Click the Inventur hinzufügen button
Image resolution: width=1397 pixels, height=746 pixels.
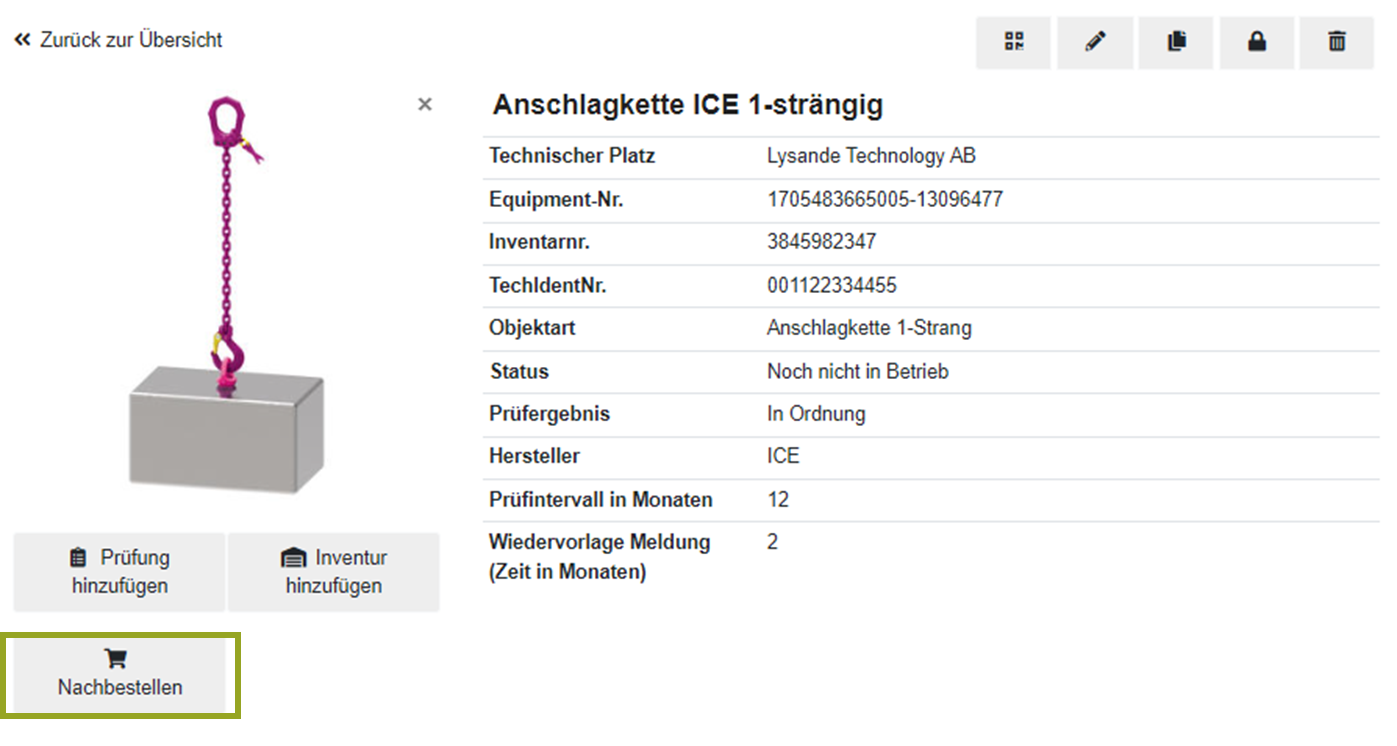pyautogui.click(x=334, y=571)
